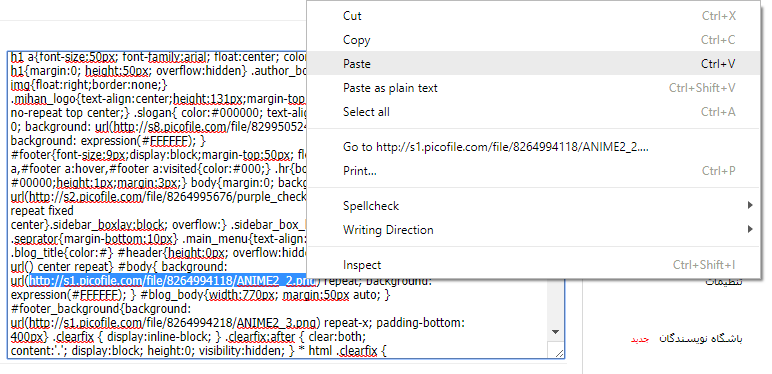Click the .mihan_logo{text-align:center line

[x=159, y=98]
